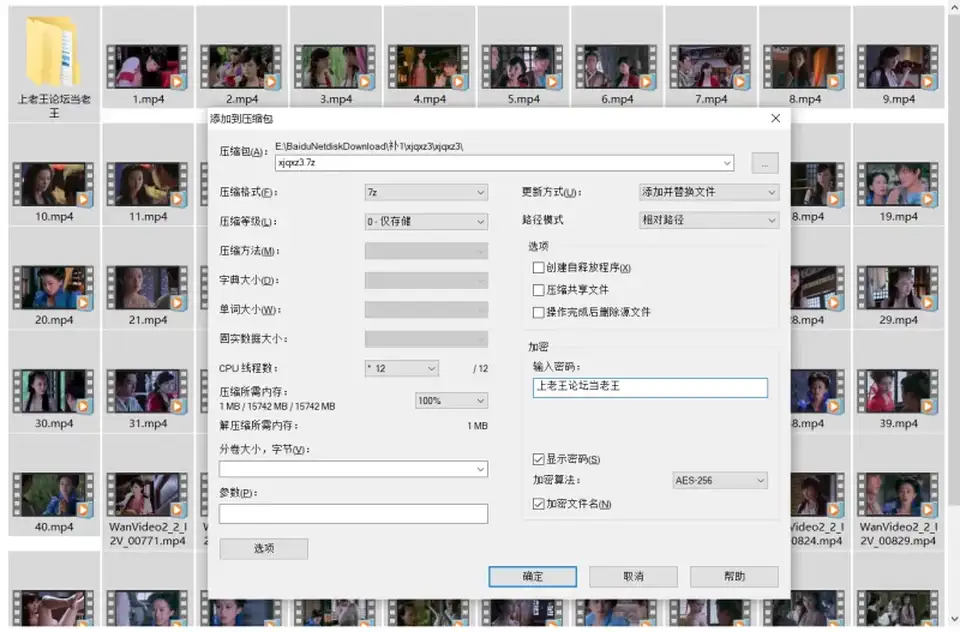This screenshot has height=632, width=960.
Task: Select the 30.mp4 video file icon
Action: (x=54, y=392)
